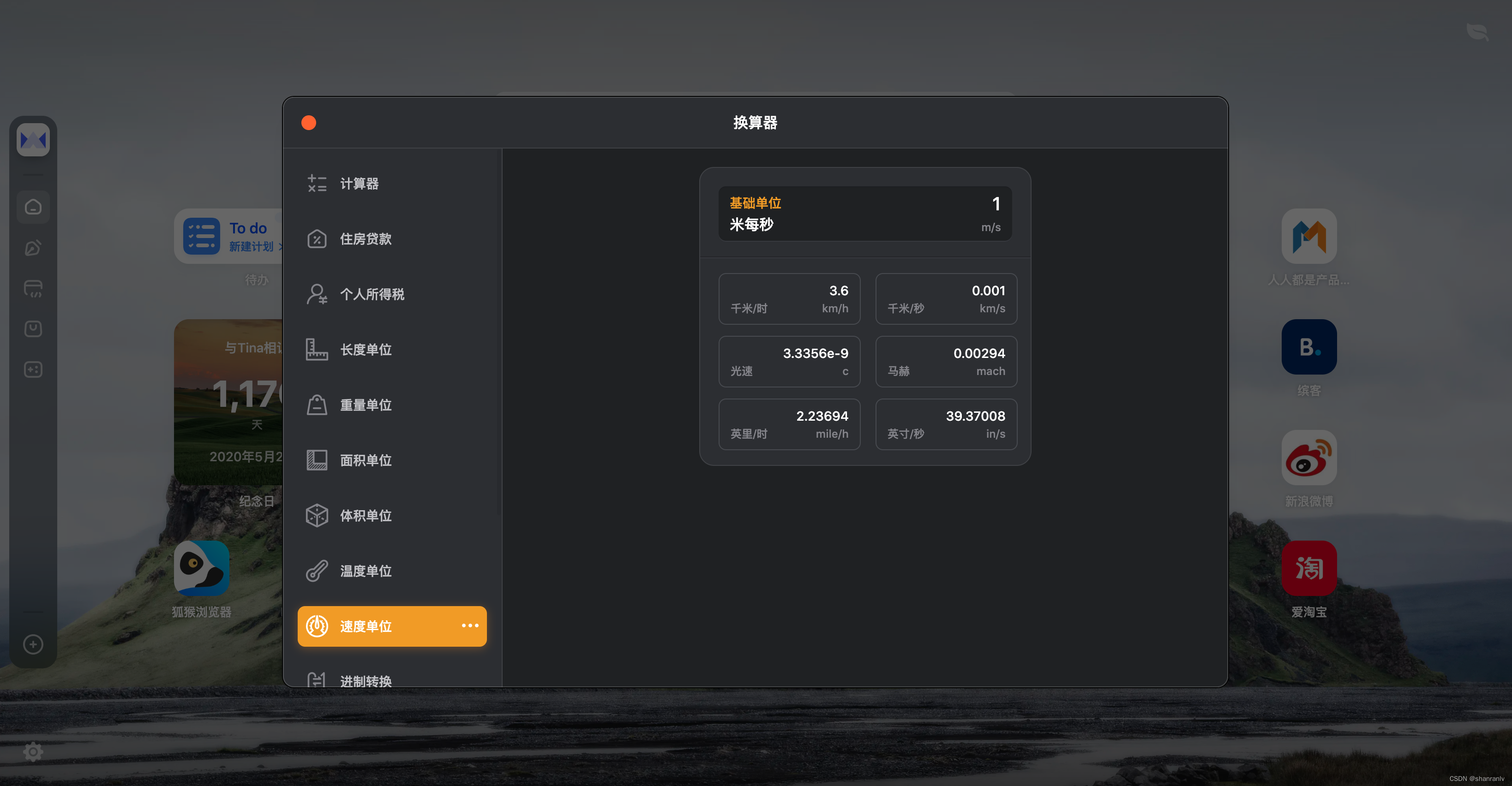Select the 马赫 mach conversion card
This screenshot has width=1512, height=786.
[946, 361]
